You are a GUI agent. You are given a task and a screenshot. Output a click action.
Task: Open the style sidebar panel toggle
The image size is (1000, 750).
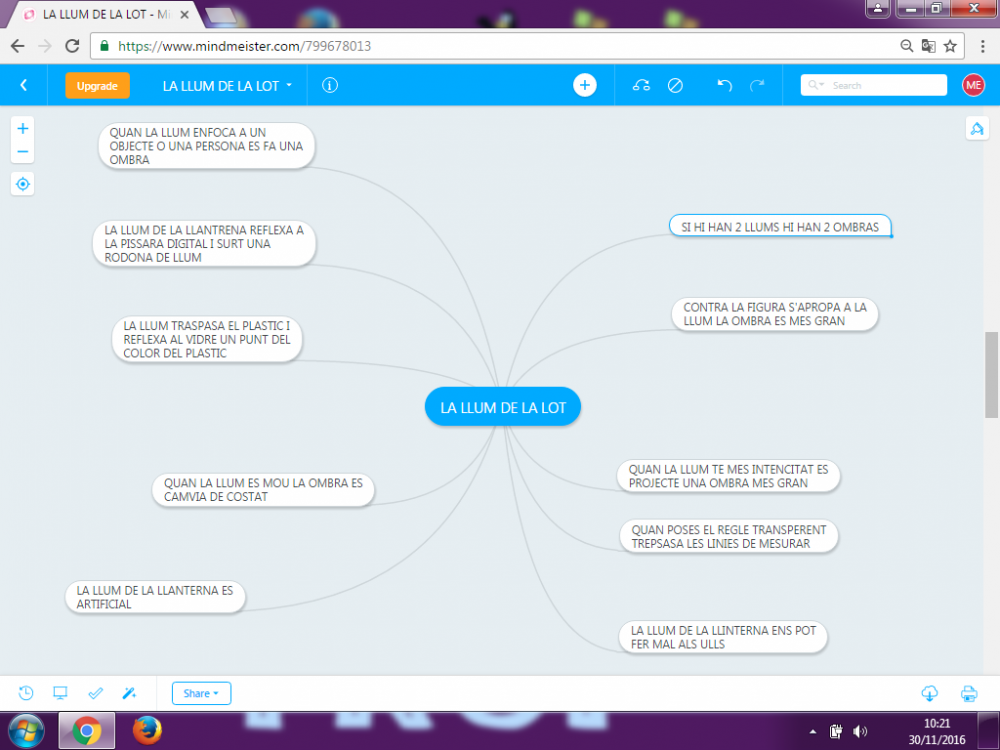[976, 129]
